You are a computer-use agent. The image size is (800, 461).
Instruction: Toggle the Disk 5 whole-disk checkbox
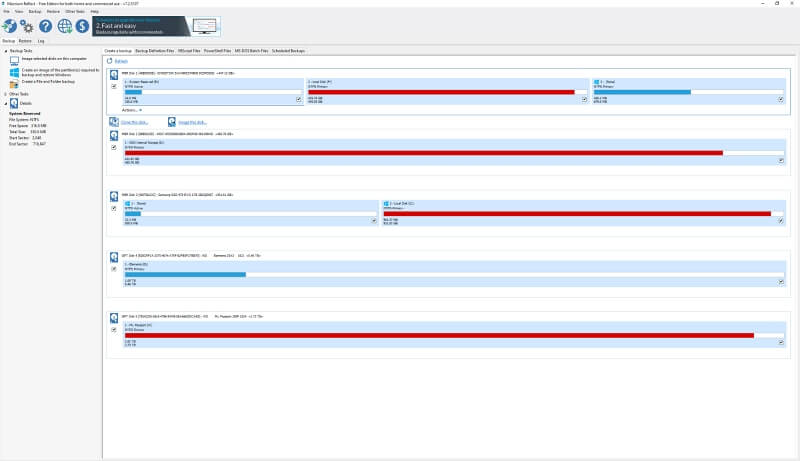114,329
